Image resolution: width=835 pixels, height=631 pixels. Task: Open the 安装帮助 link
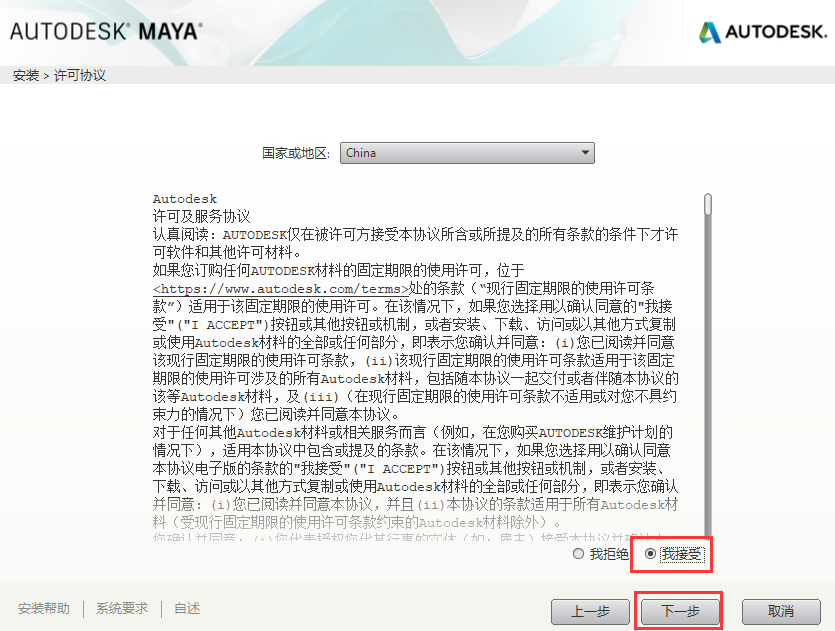point(44,608)
